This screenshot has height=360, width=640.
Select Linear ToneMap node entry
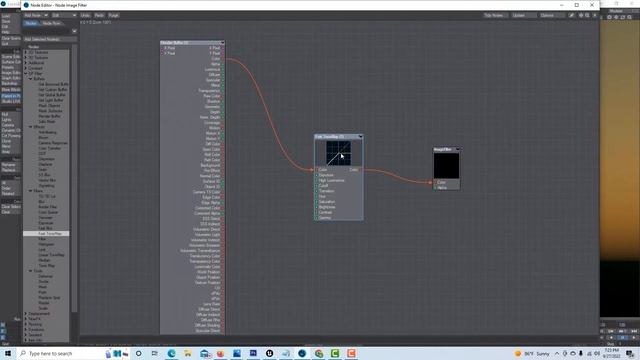pyautogui.click(x=51, y=255)
